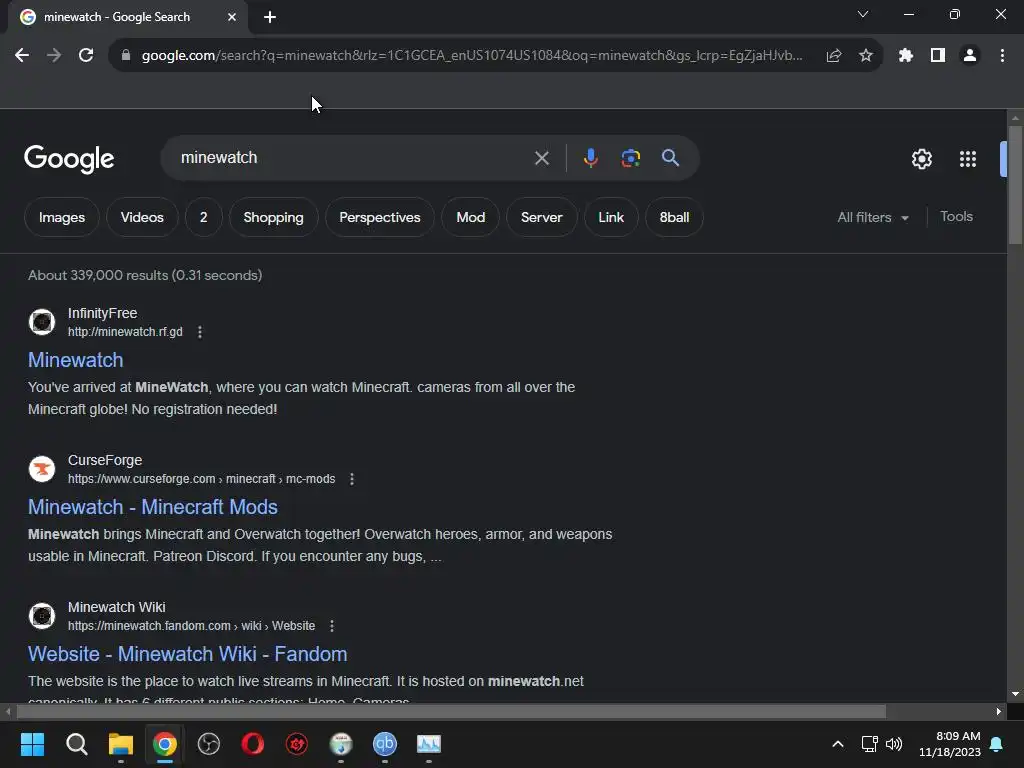Show hidden system tray icons
The height and width of the screenshot is (768, 1024).
pyautogui.click(x=838, y=744)
